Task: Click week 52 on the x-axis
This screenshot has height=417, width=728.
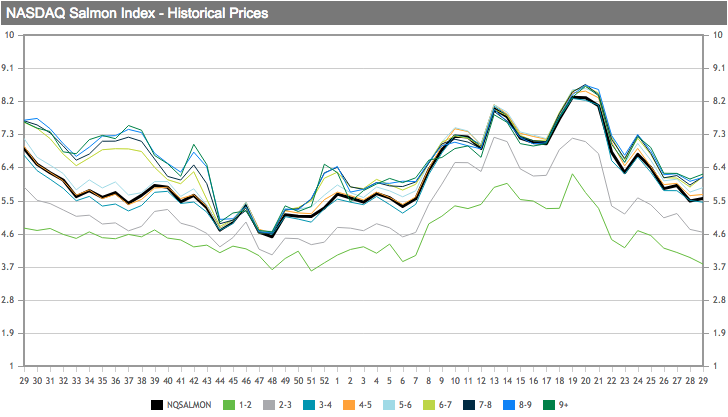Action: [325, 381]
